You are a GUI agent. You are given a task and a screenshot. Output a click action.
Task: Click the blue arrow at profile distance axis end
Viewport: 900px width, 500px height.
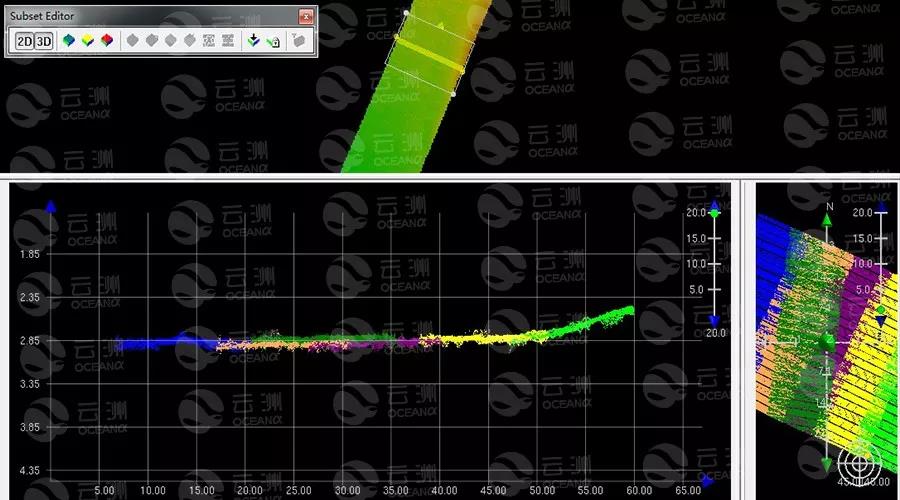coord(707,481)
